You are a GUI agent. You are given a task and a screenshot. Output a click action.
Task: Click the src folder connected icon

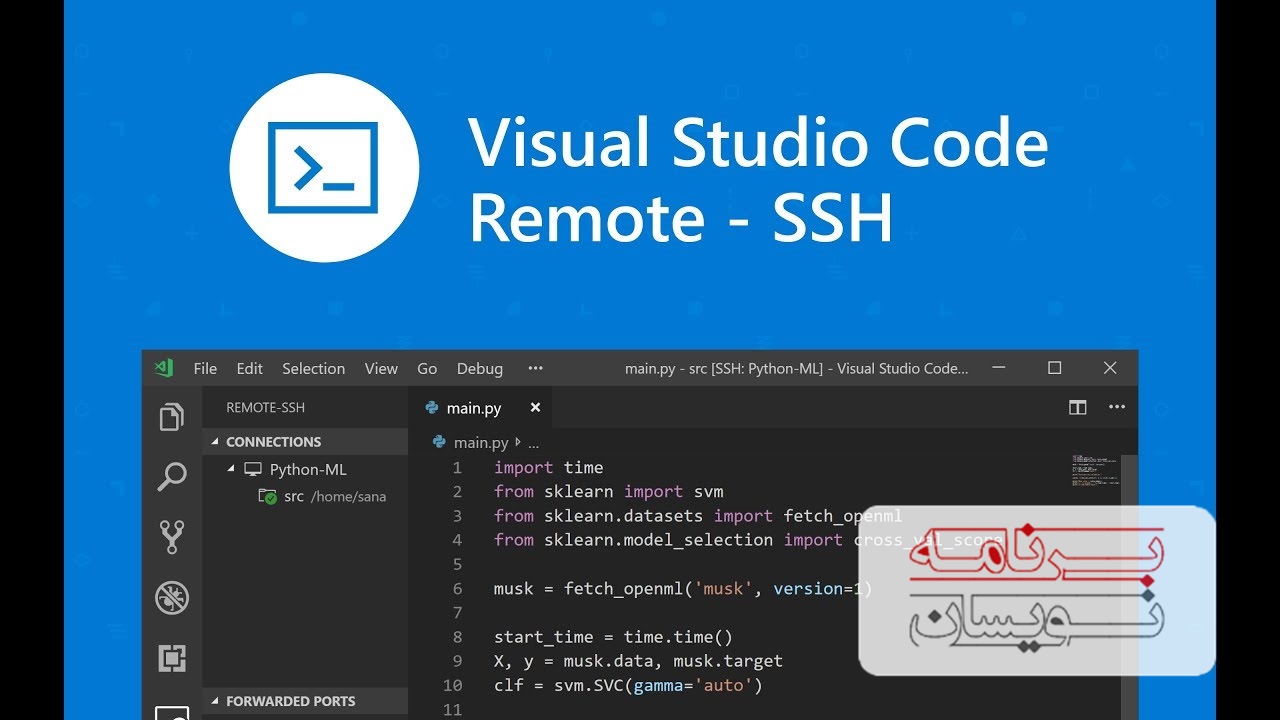(x=267, y=496)
